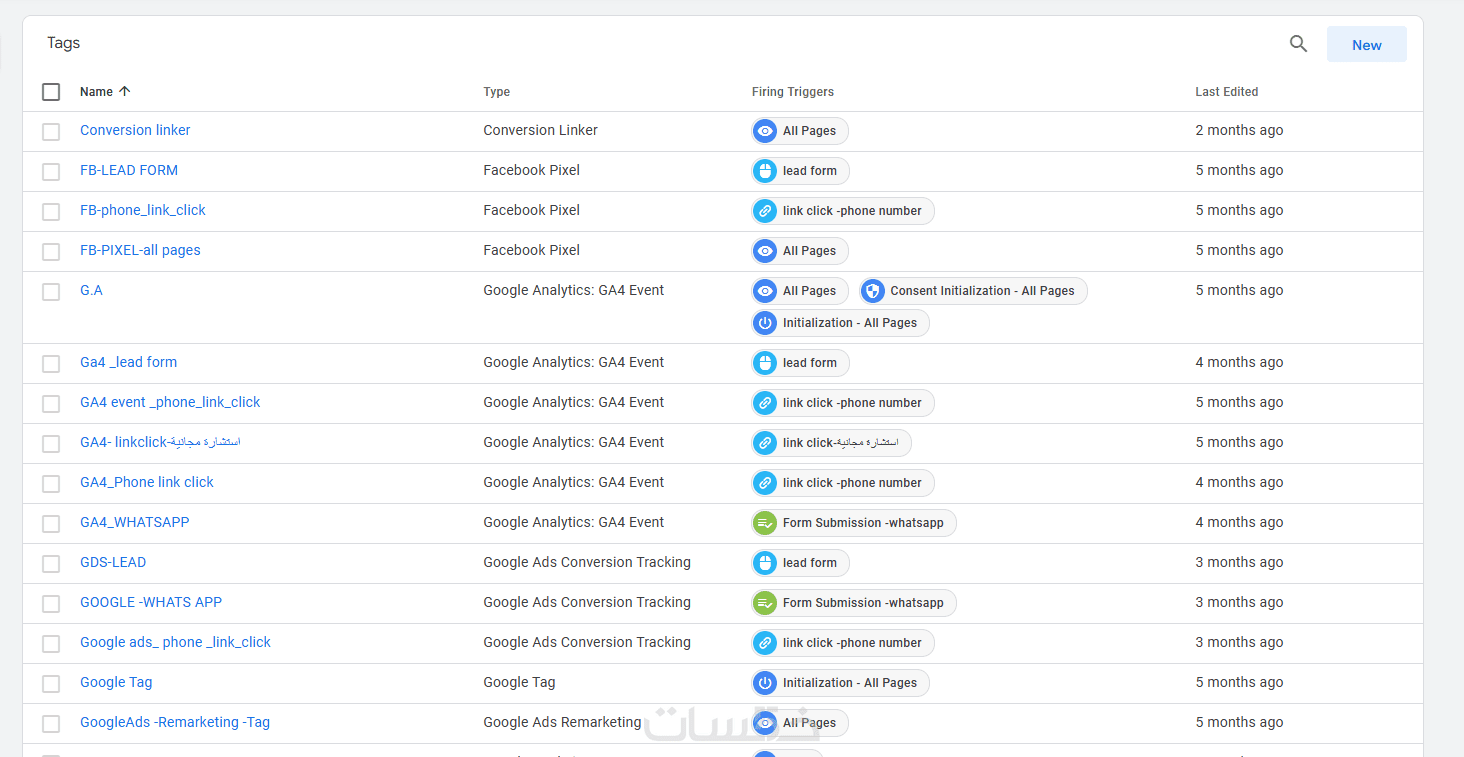Viewport: 1464px width, 757px height.
Task: Sort the table by Name column header
Action: pyautogui.click(x=96, y=91)
